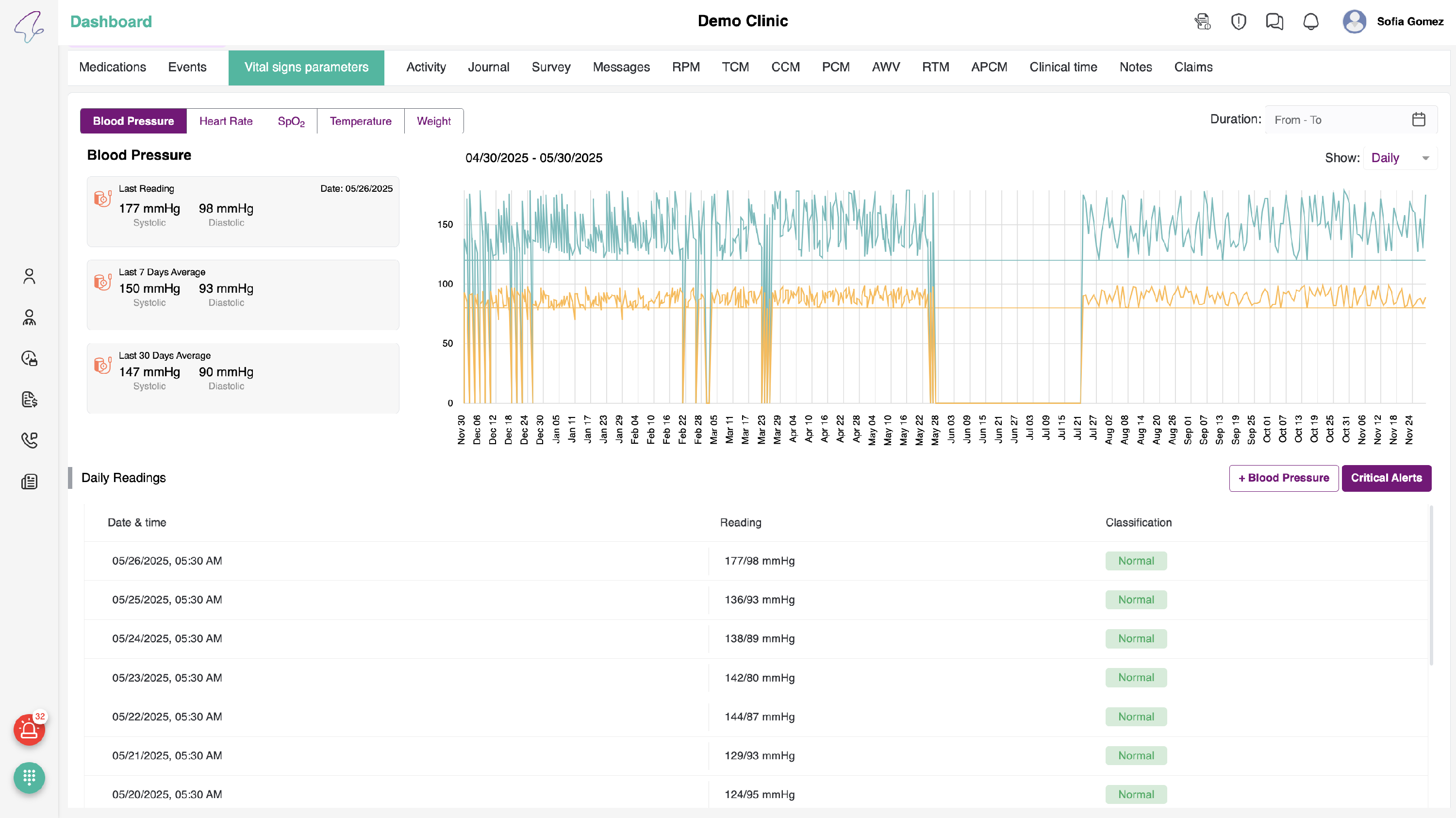Open the green dial pad button
Screen dimensions: 1456x818
click(x=29, y=777)
